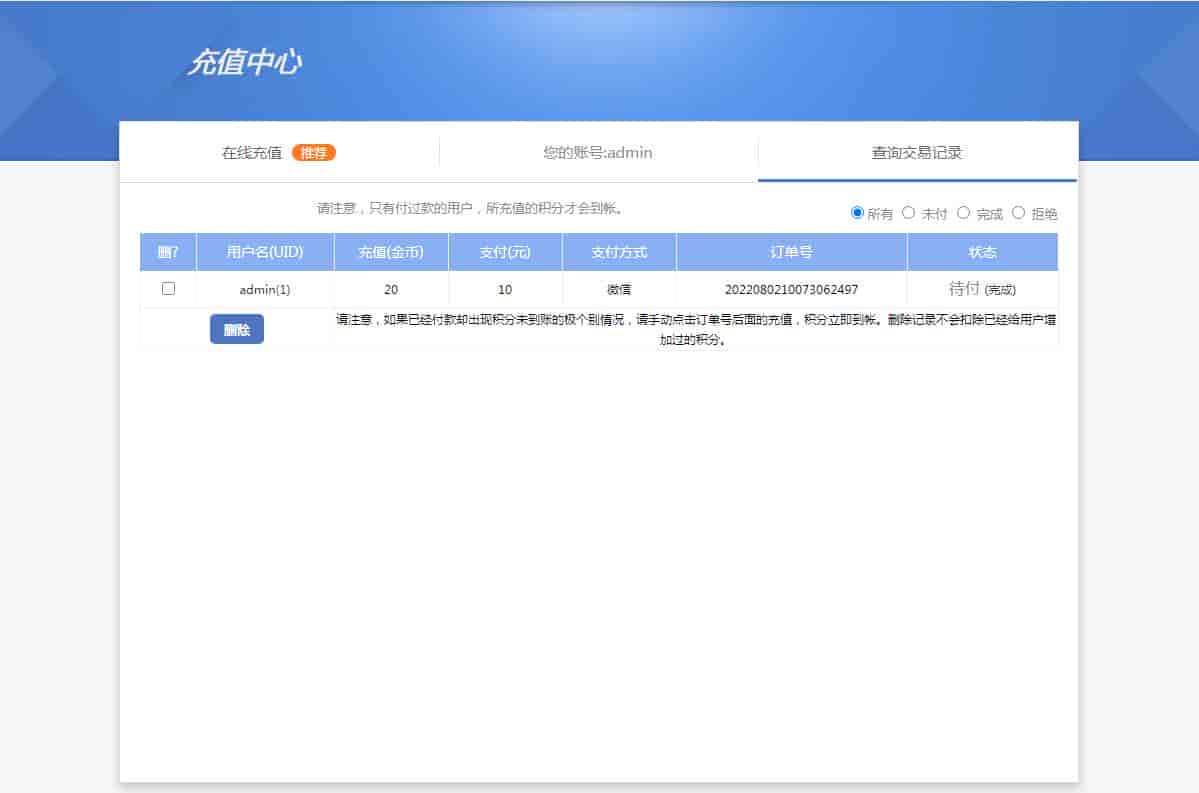Tick the checkbox for the admin(1) record
1199x793 pixels.
[168, 289]
